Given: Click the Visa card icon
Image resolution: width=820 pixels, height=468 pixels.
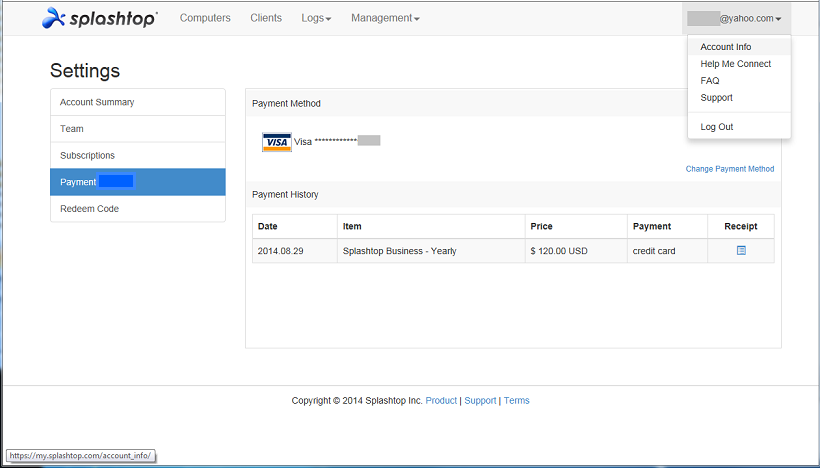Looking at the screenshot, I should pos(277,142).
